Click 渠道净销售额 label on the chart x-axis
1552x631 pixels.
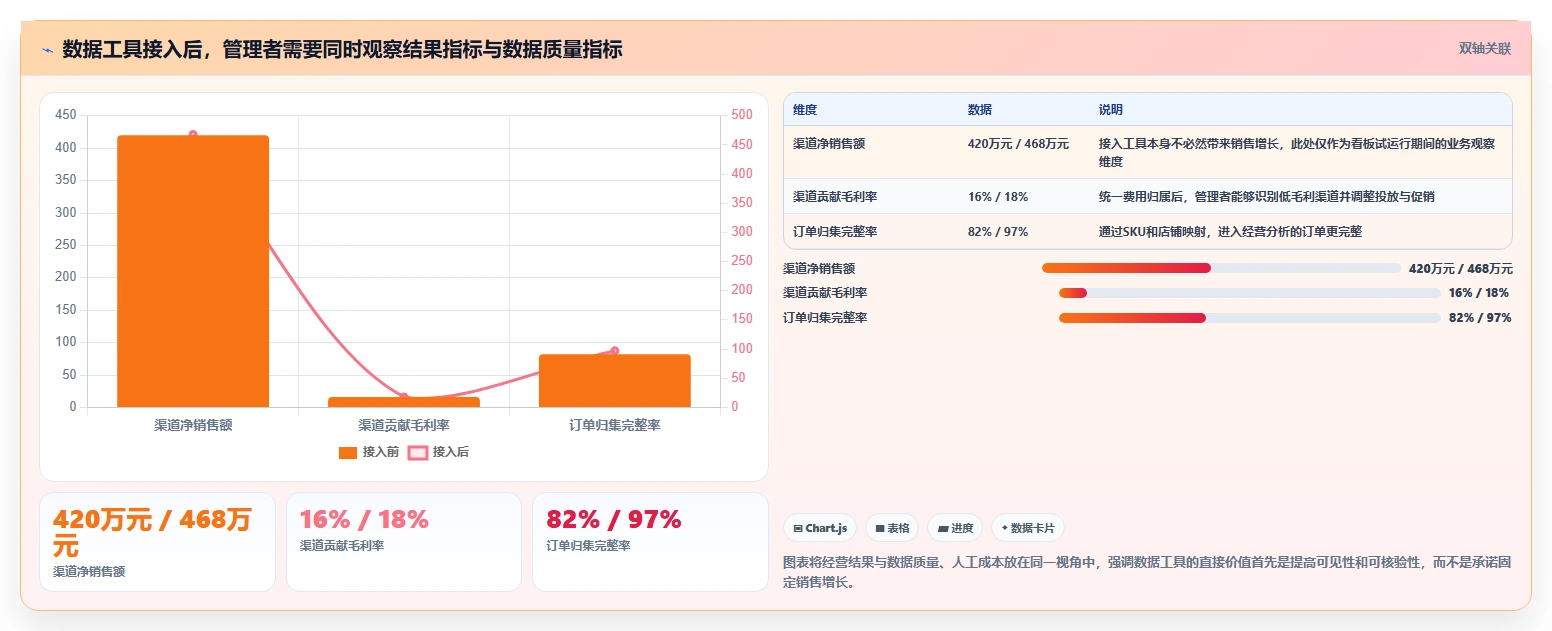coord(193,425)
